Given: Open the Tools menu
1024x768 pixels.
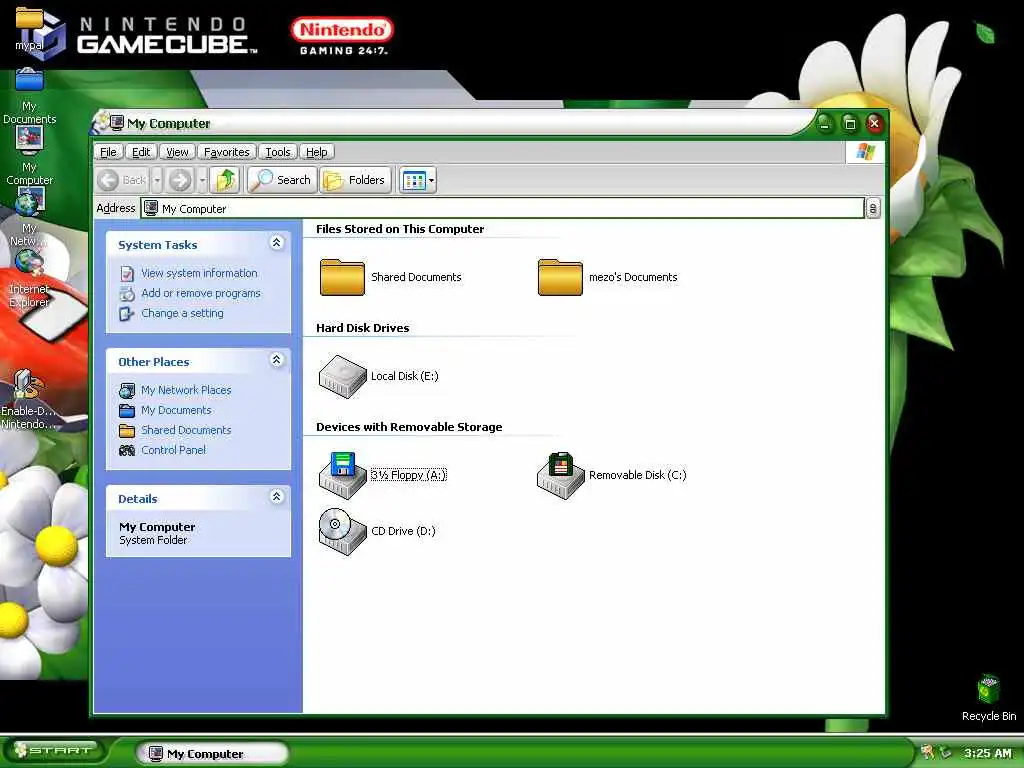Looking at the screenshot, I should (278, 152).
